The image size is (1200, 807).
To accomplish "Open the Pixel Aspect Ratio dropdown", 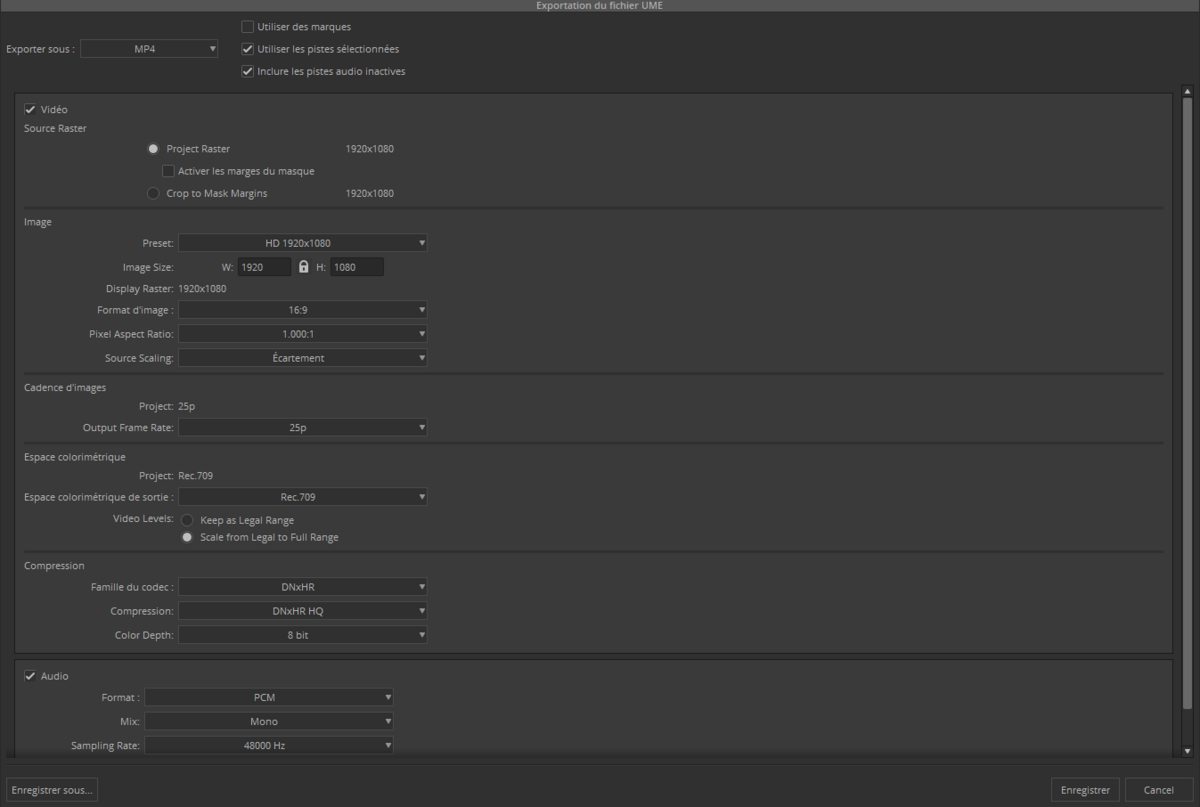I will coord(303,334).
